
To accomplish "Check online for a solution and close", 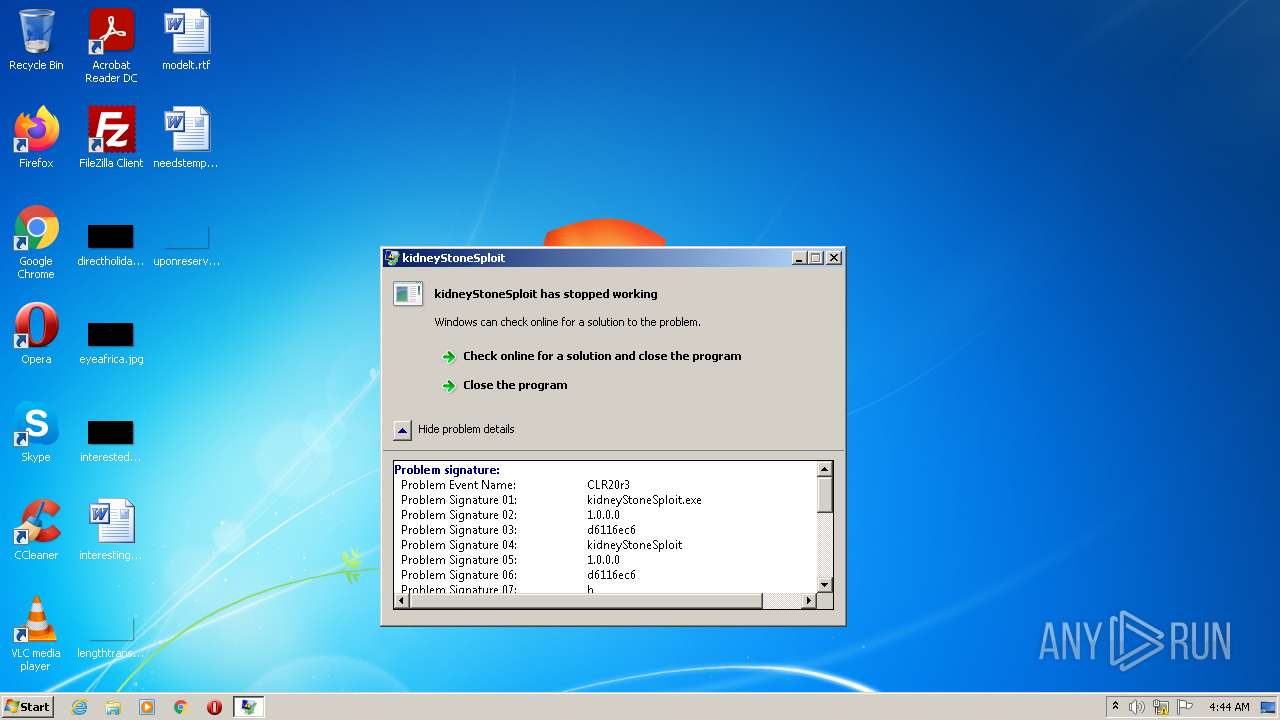I will tap(602, 356).
